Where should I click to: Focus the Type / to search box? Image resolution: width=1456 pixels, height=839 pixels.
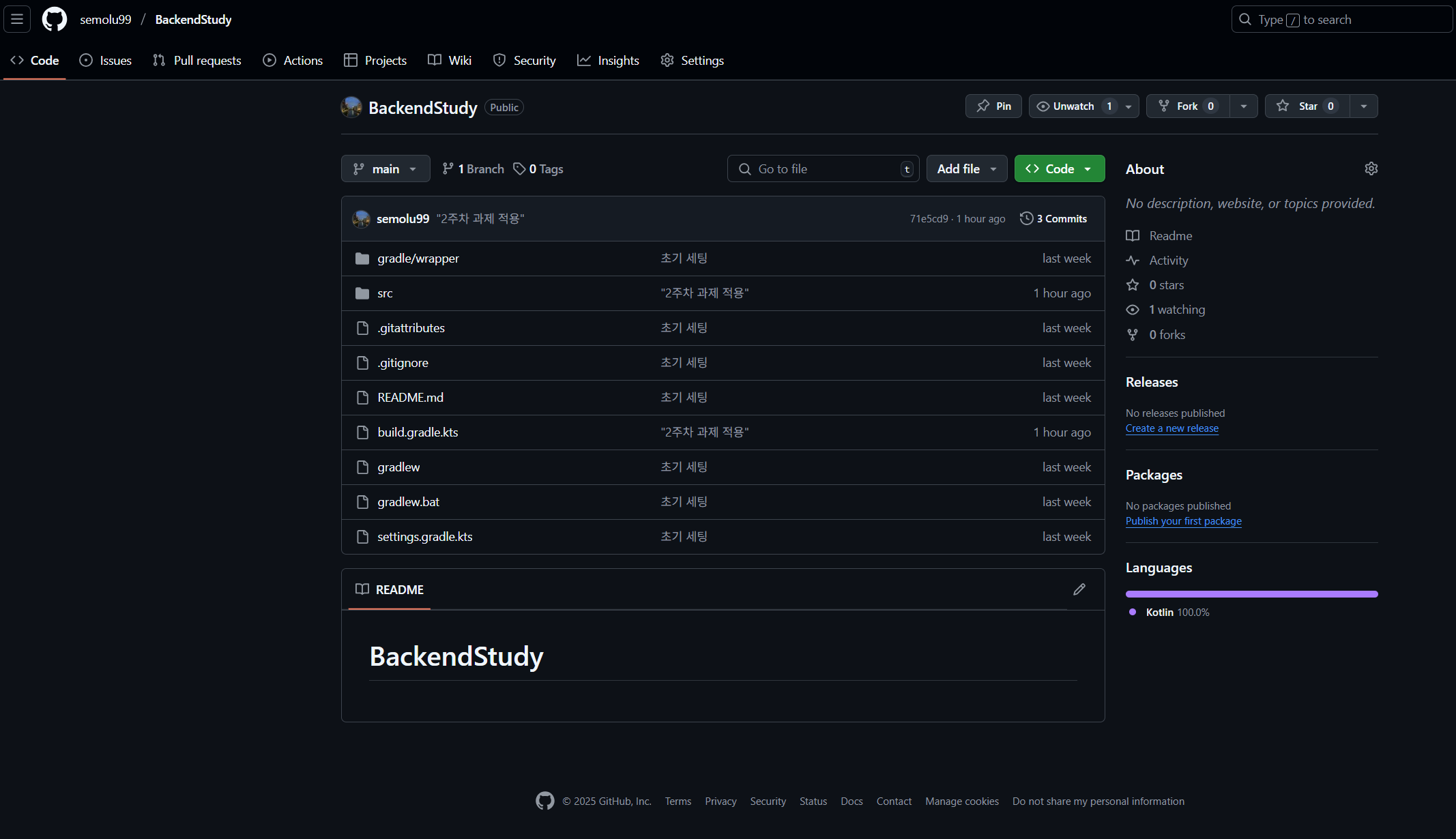1341,19
